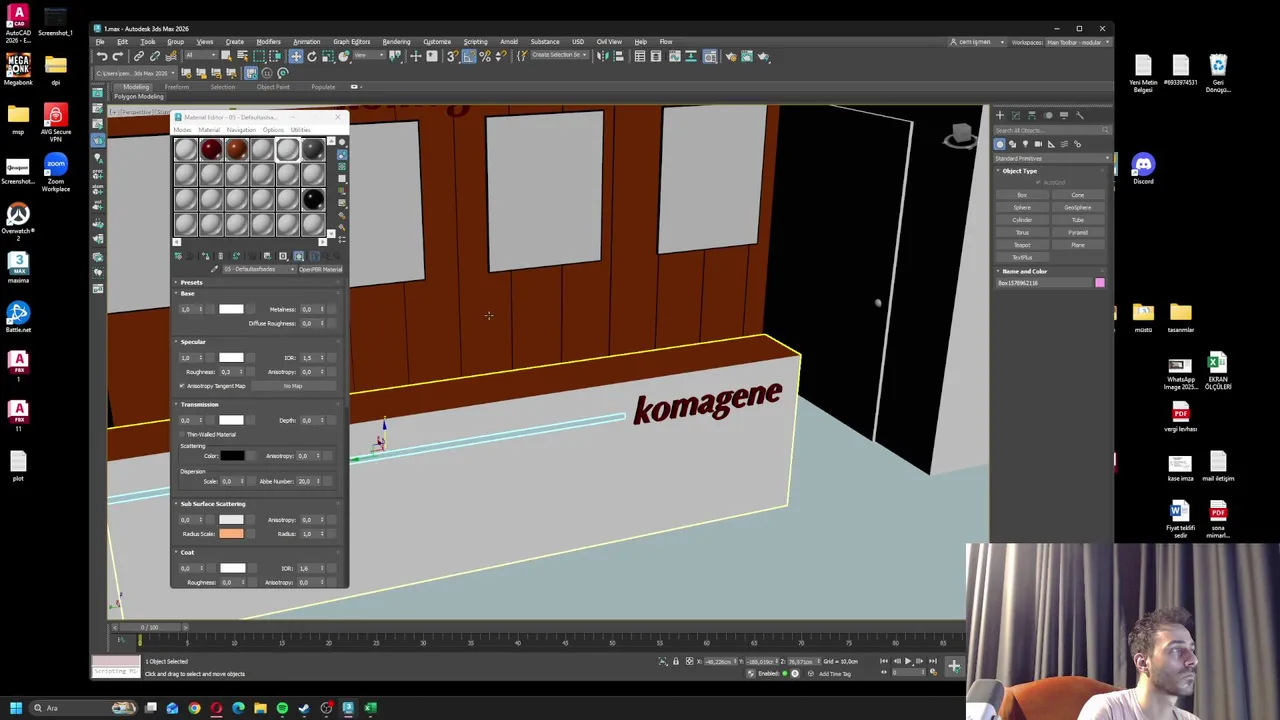Open the Scripting menu
The width and height of the screenshot is (1280, 720).
475,42
